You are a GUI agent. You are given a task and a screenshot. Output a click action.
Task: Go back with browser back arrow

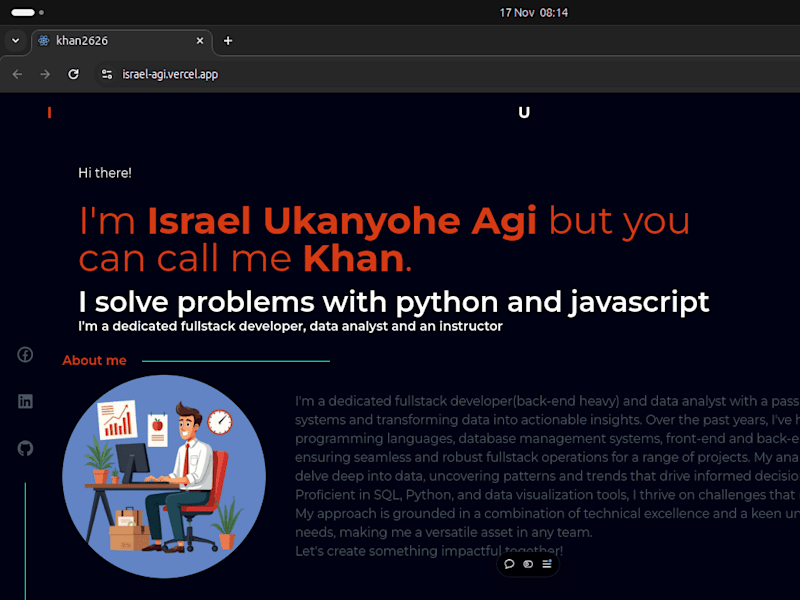[17, 74]
